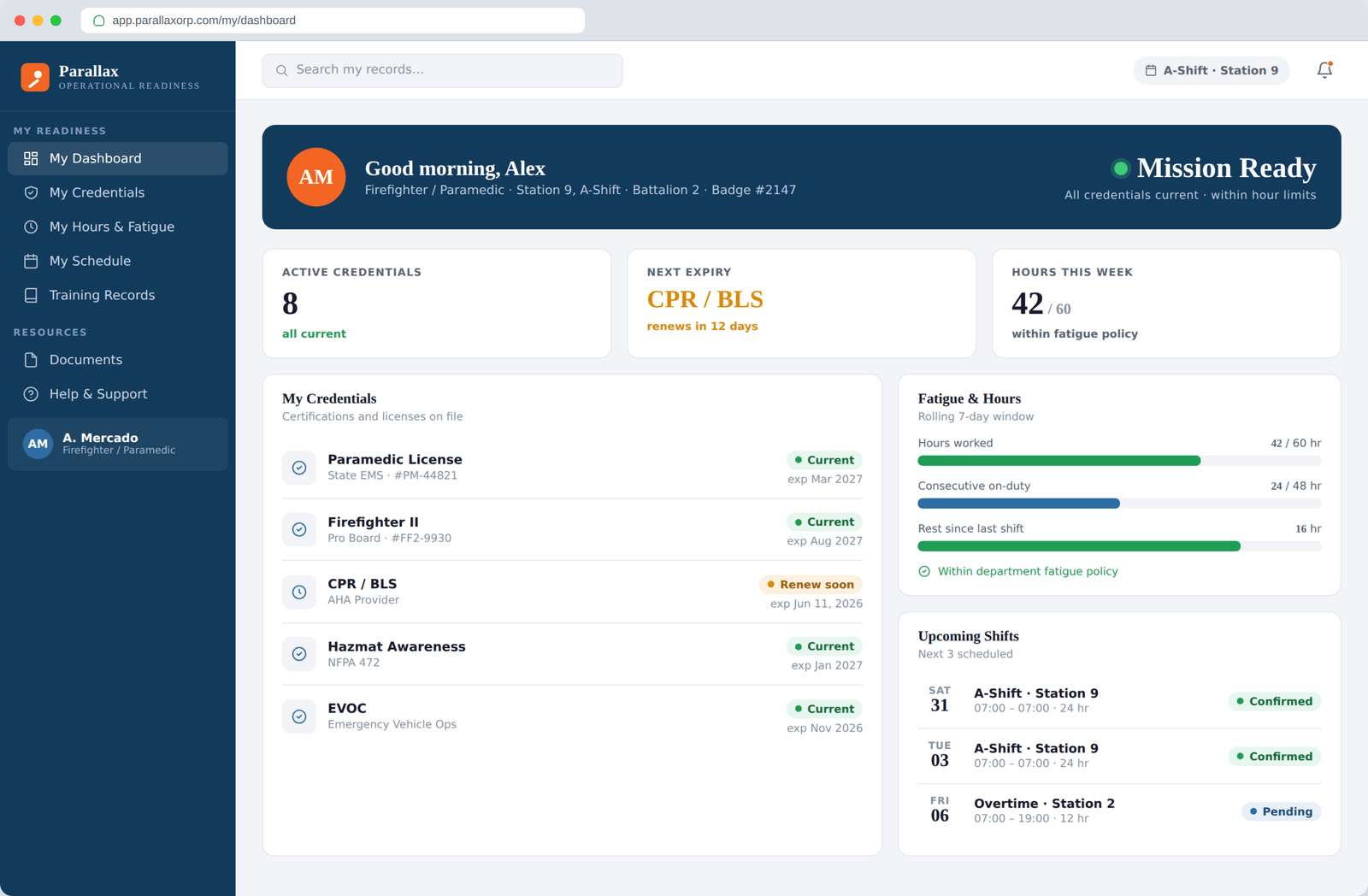Click the Good morning, Alex heading
The image size is (1368, 896).
pos(455,168)
